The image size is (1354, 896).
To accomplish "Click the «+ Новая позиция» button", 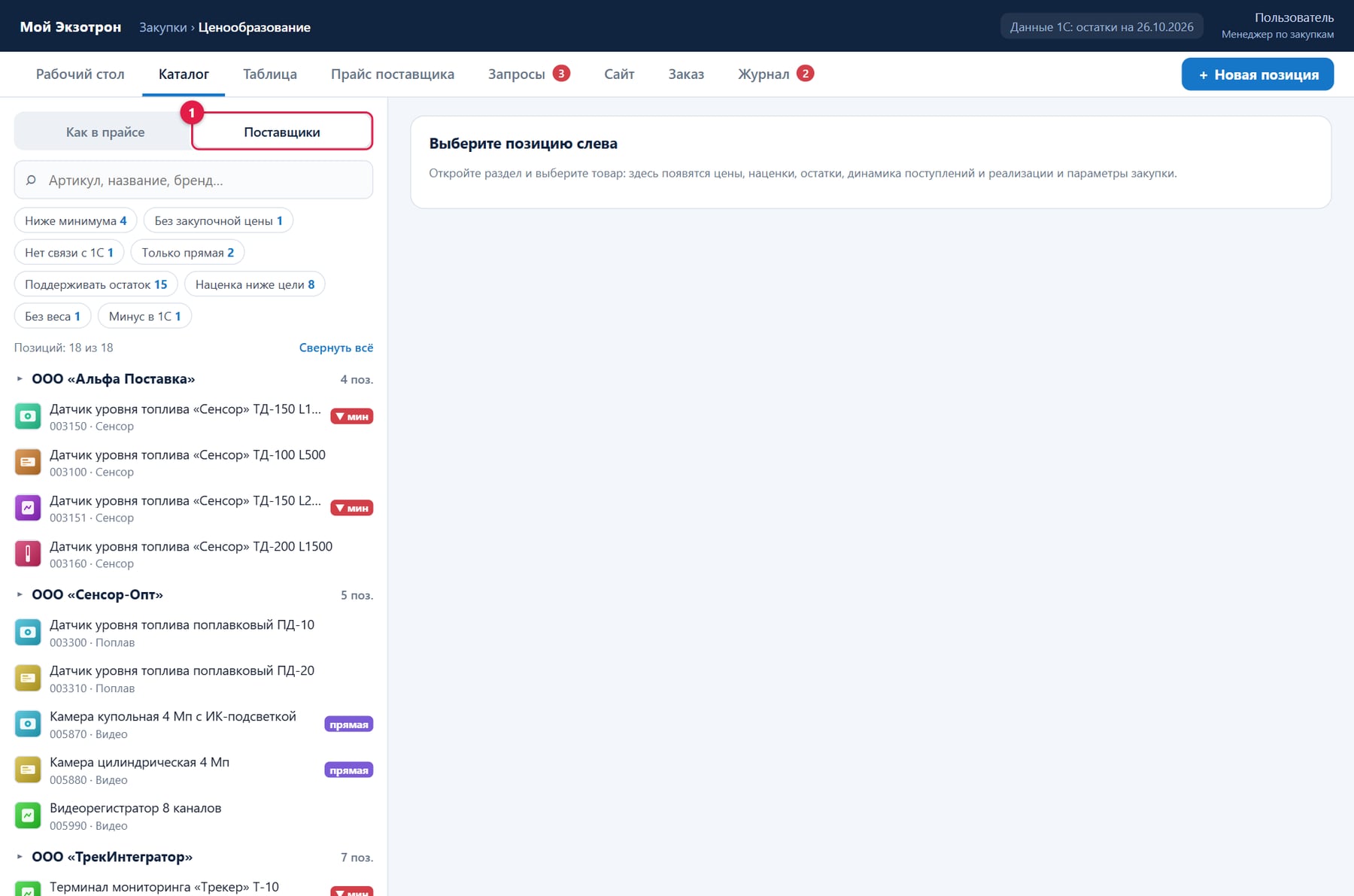I will pos(1258,74).
